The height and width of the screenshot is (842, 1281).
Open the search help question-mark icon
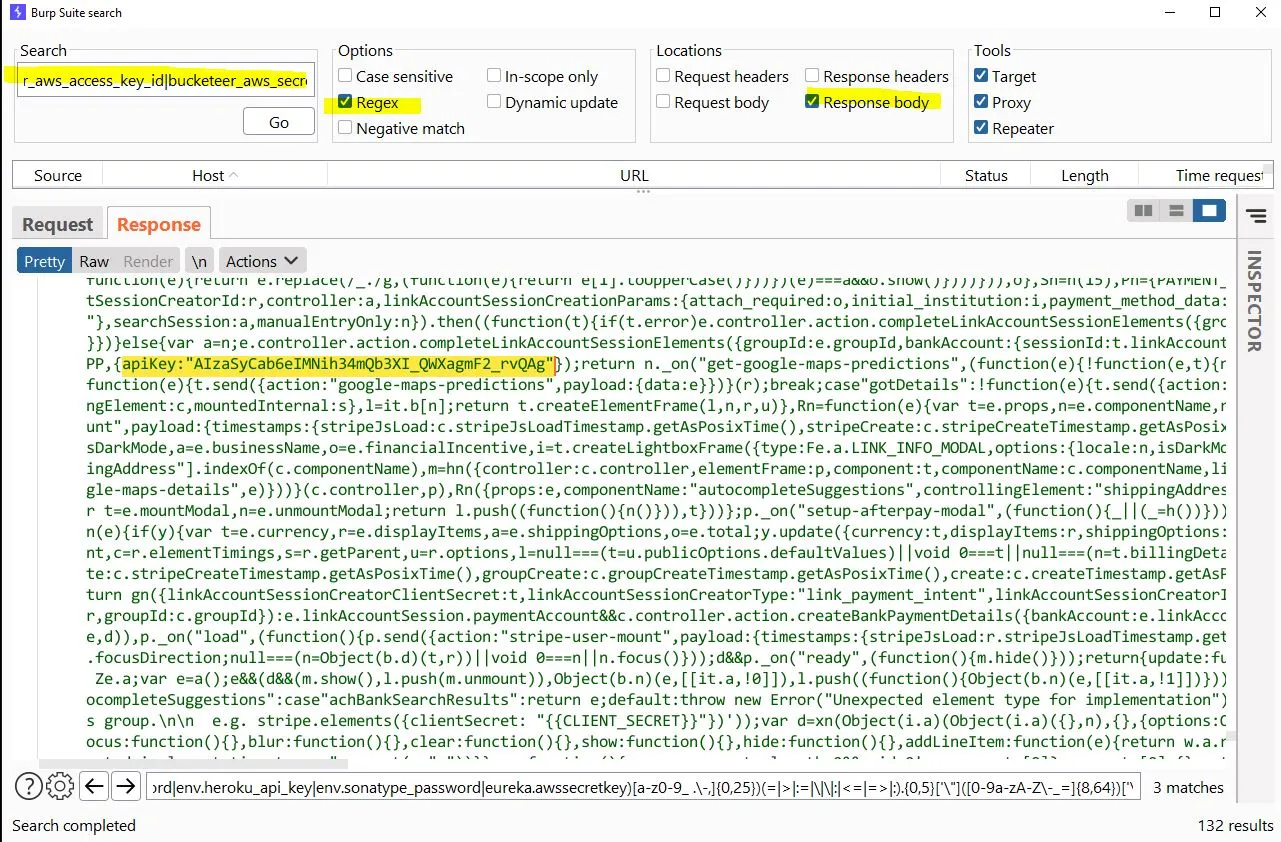(x=27, y=787)
